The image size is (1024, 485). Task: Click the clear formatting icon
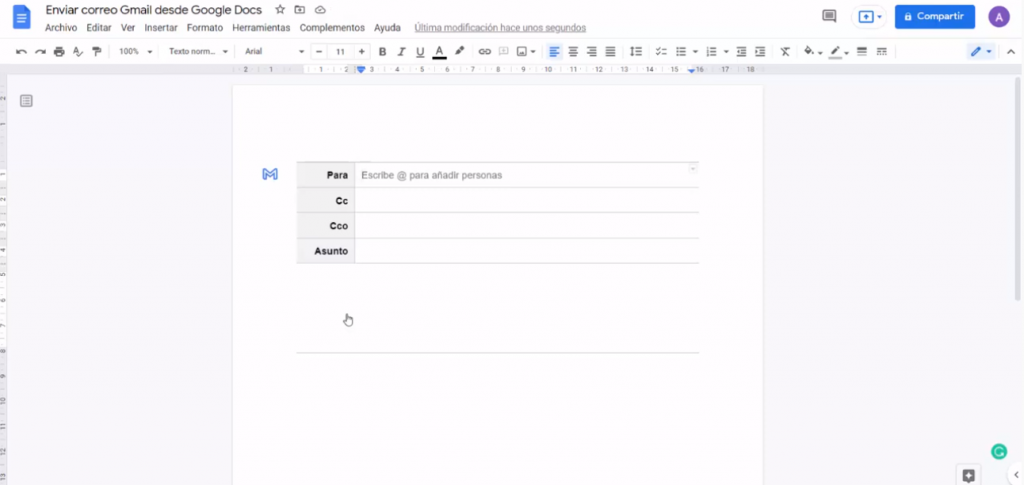tap(785, 51)
